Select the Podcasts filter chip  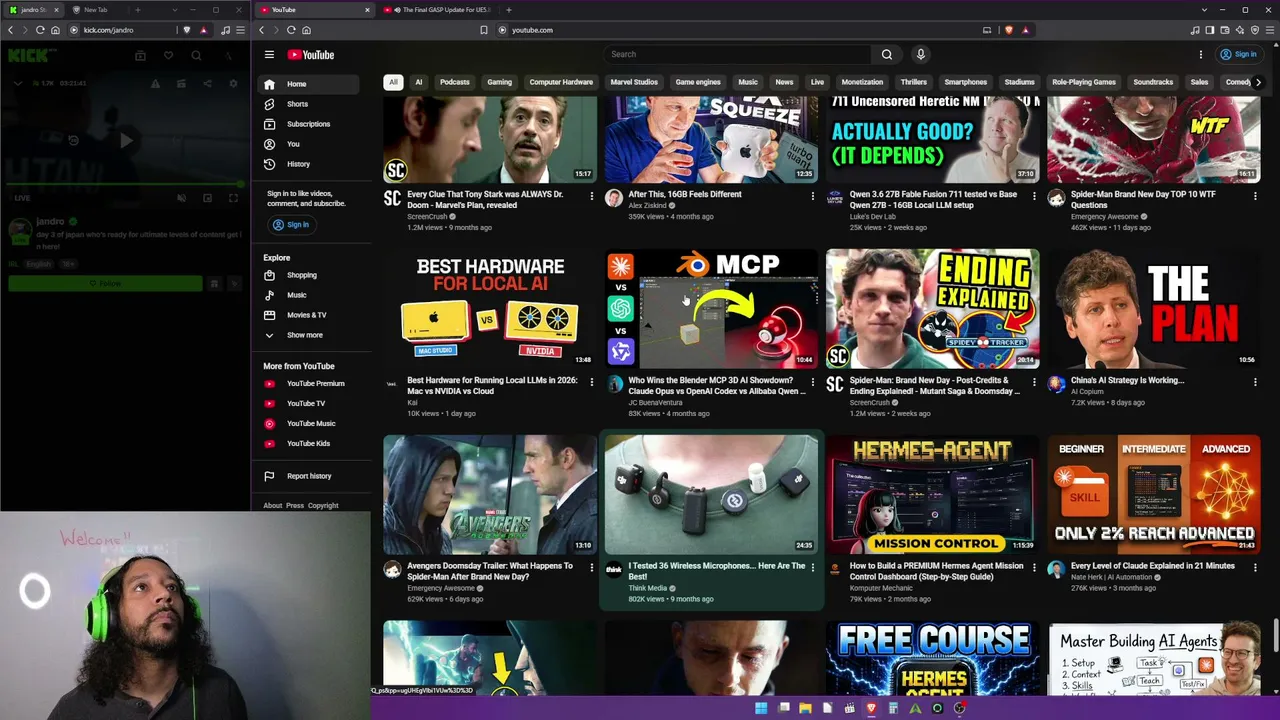point(454,82)
